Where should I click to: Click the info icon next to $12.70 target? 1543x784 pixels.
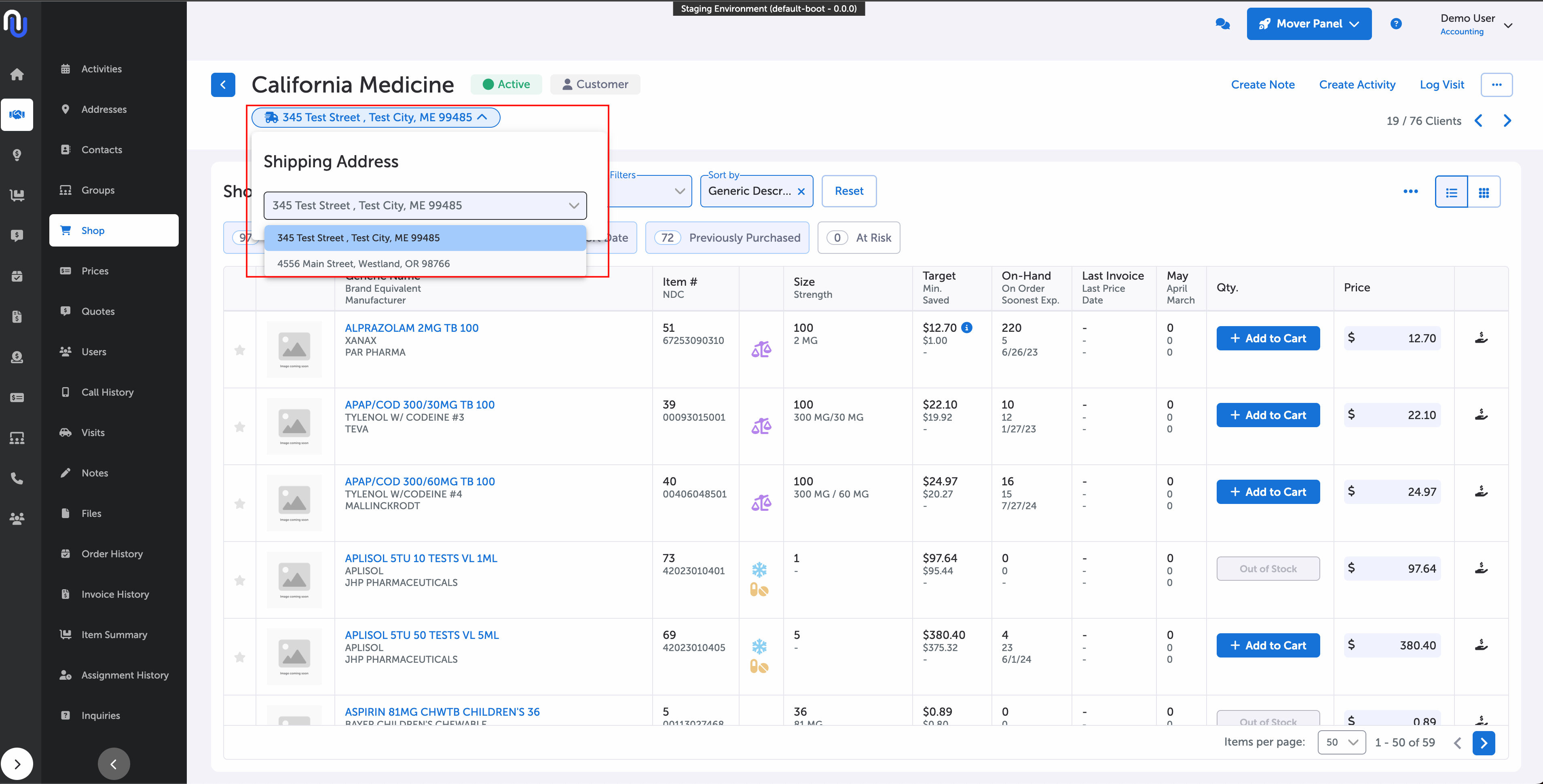967,327
